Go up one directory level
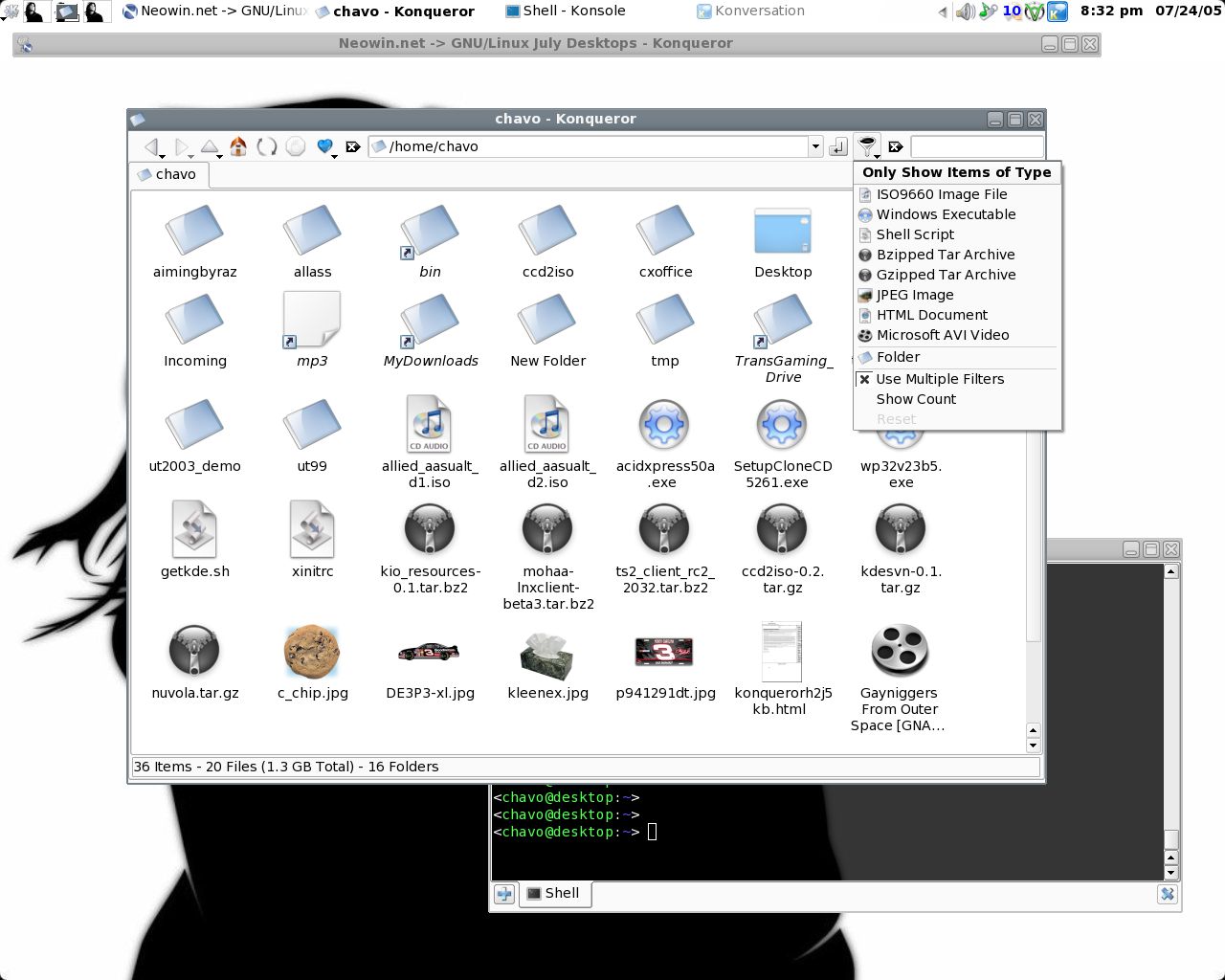 (x=209, y=146)
